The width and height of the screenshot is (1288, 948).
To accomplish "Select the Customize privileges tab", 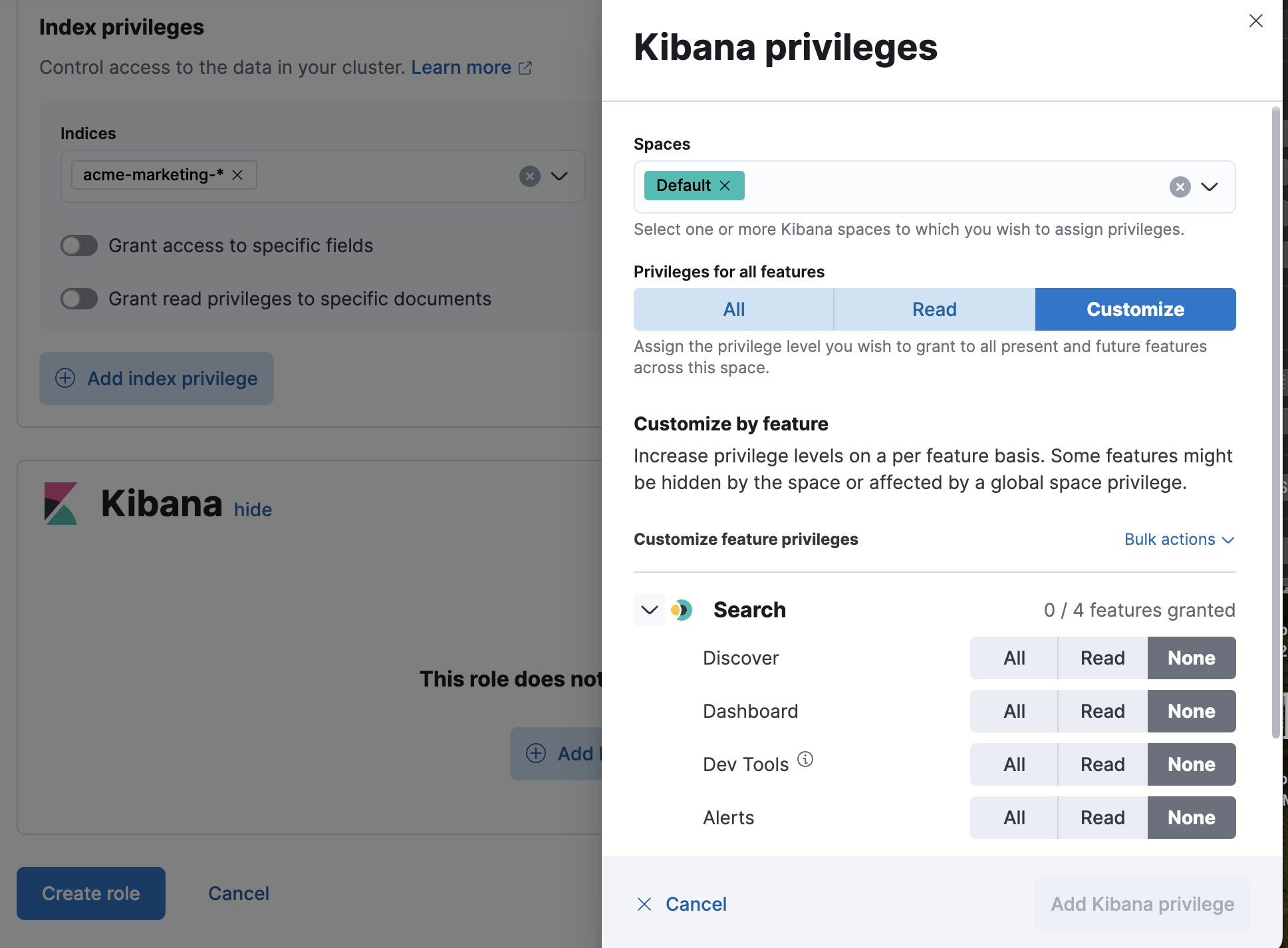I will (x=1135, y=309).
